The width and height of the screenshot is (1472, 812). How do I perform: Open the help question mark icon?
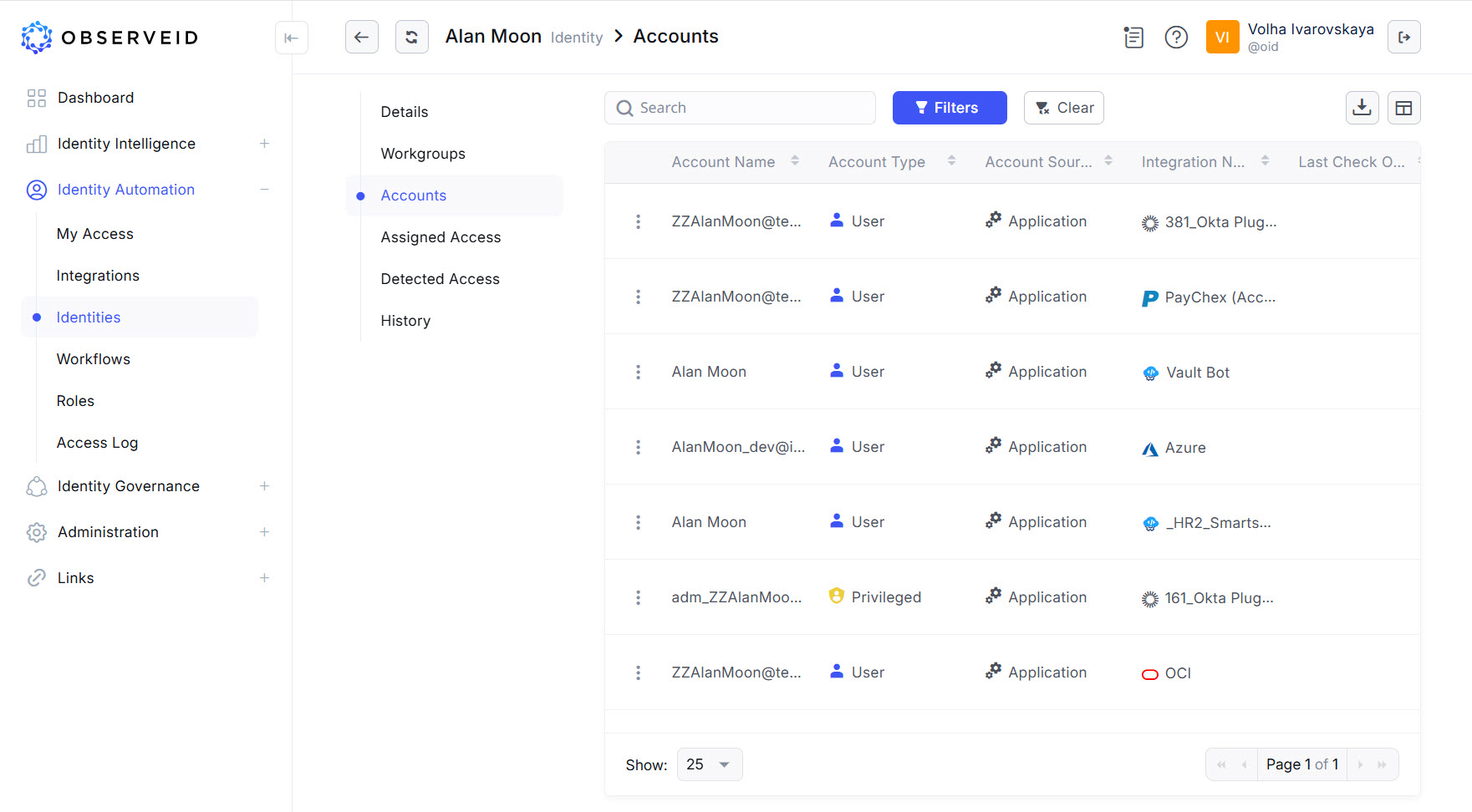pos(1176,38)
